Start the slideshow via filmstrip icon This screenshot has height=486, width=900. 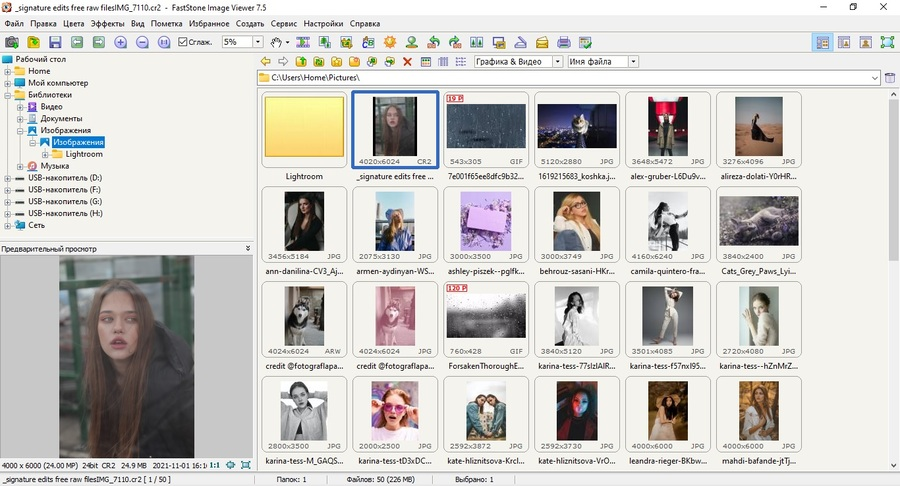(303, 42)
